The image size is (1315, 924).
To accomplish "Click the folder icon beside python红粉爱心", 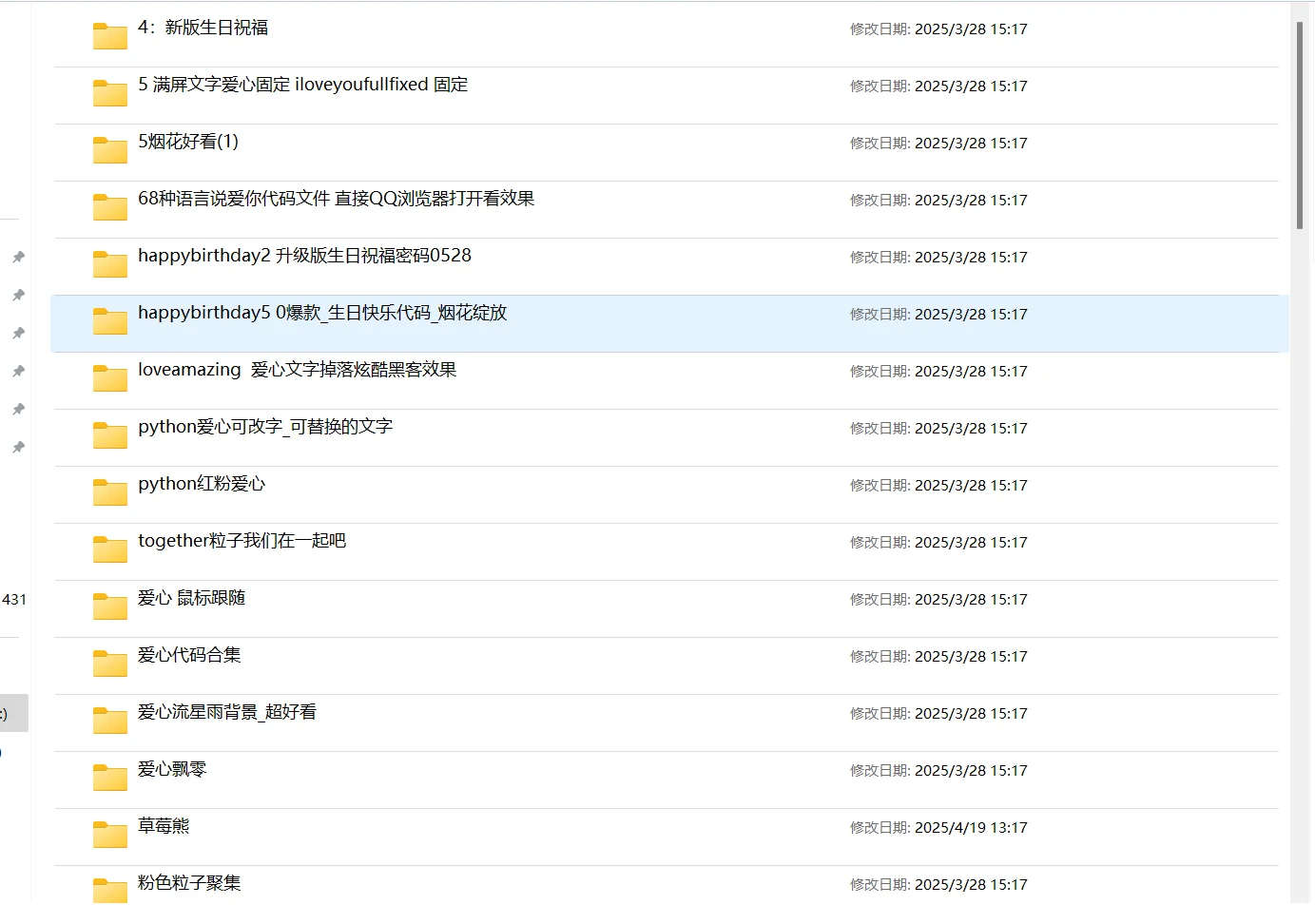I will pyautogui.click(x=109, y=491).
